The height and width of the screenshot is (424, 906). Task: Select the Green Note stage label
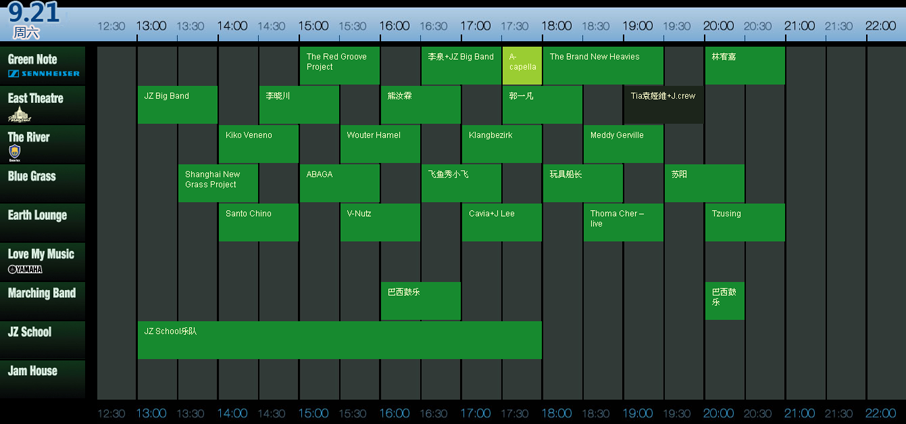coord(33,59)
